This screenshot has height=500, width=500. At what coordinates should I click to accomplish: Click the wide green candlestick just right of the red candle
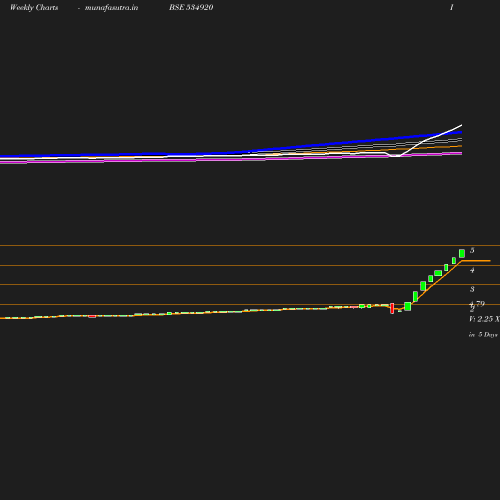click(408, 306)
